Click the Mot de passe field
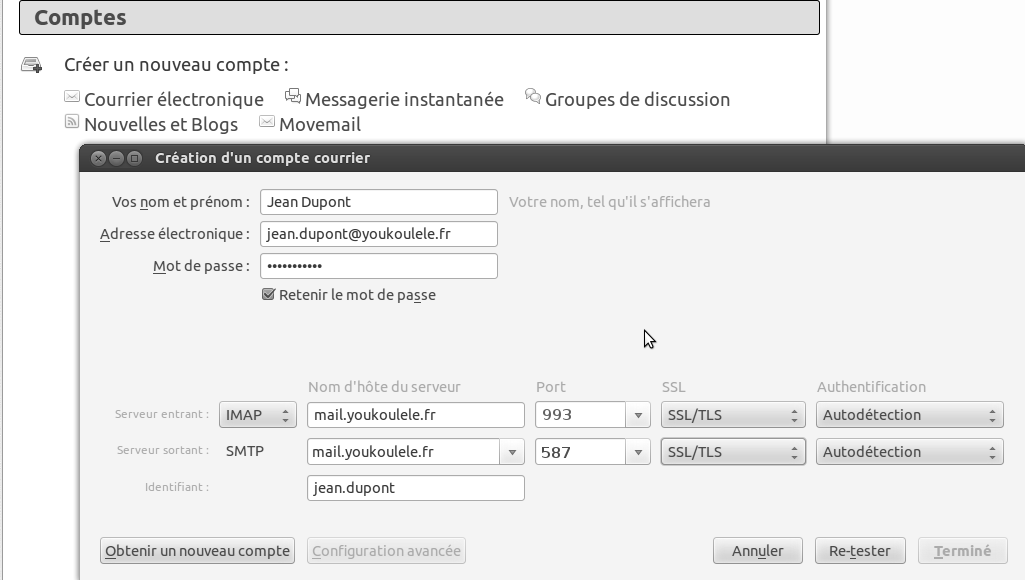 tap(378, 266)
